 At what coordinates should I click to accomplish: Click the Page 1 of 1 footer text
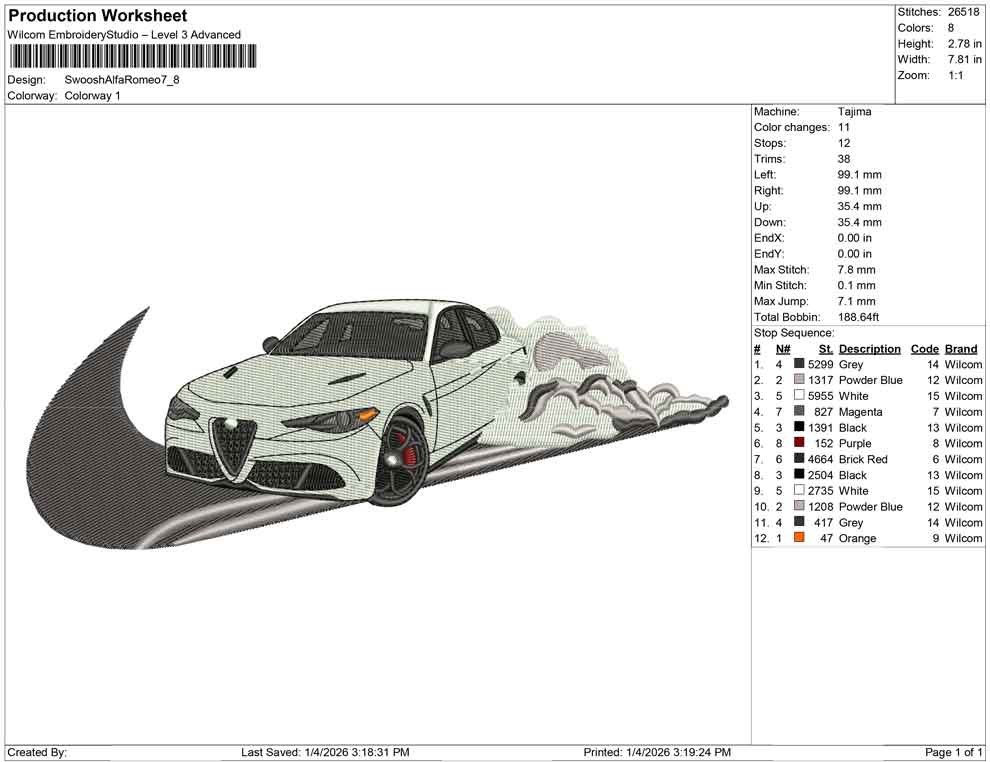point(954,752)
